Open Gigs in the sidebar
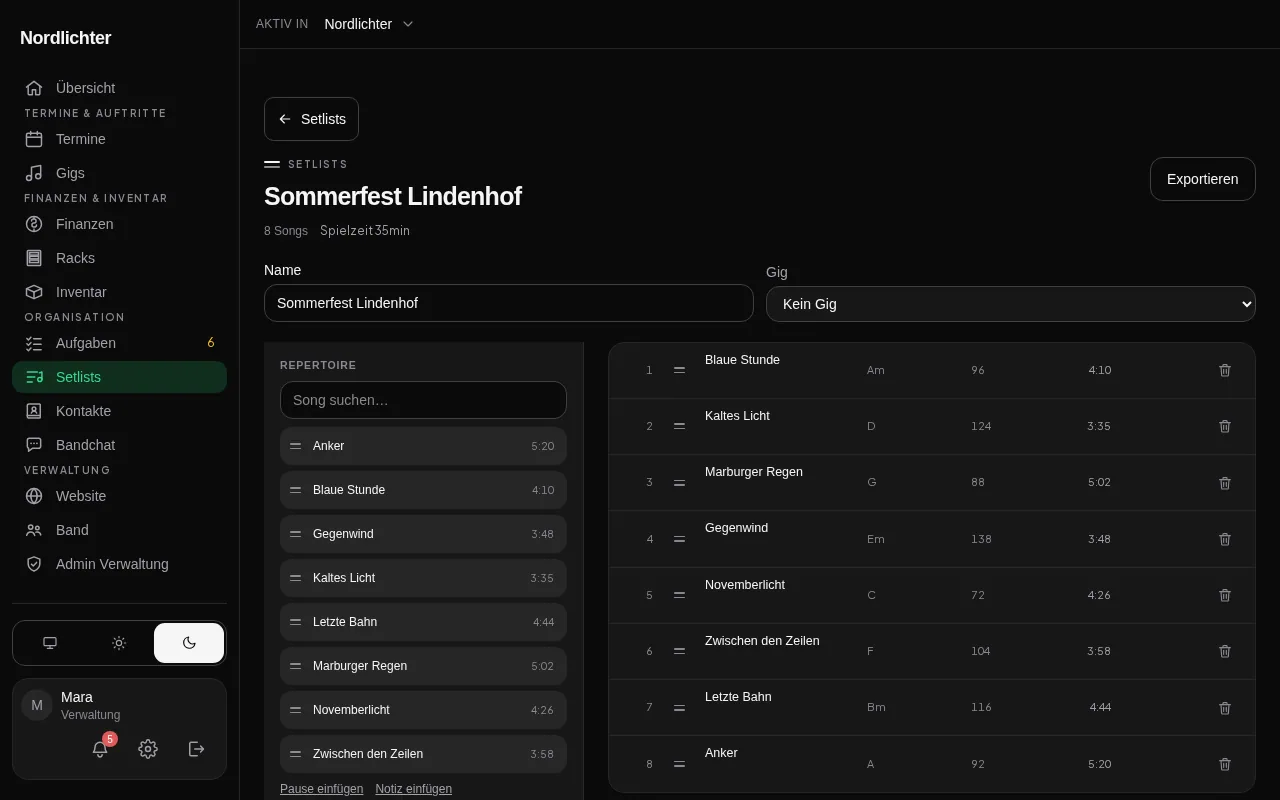This screenshot has height=800, width=1280. (x=119, y=173)
